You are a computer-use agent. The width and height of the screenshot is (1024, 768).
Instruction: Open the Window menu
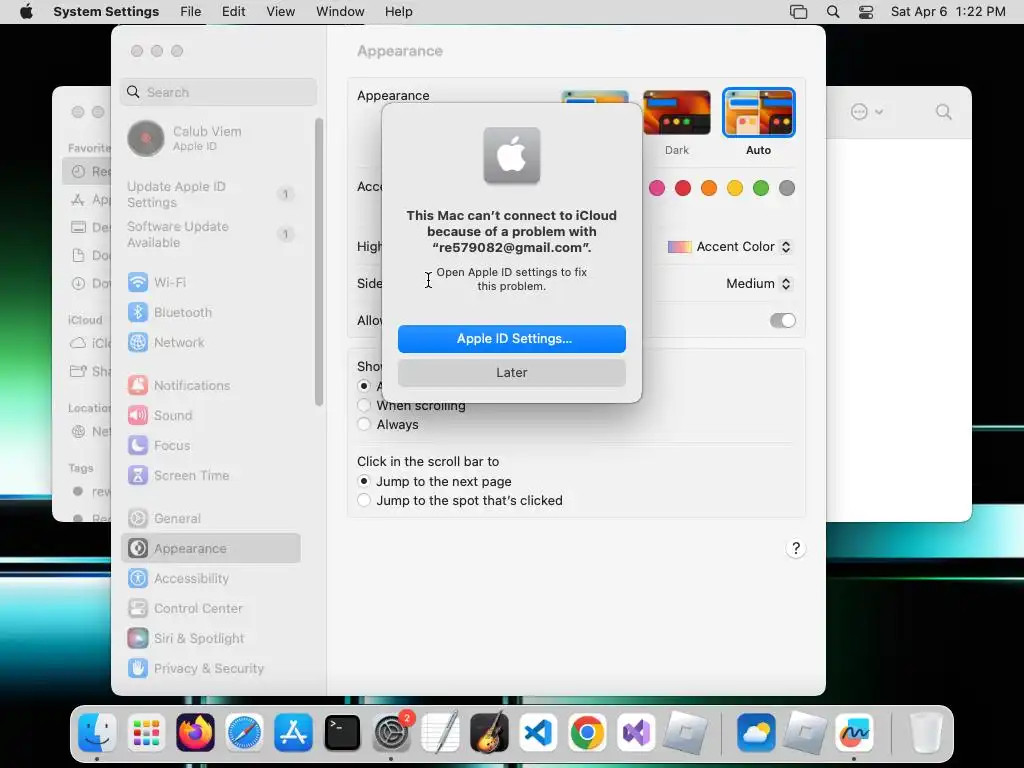340,12
